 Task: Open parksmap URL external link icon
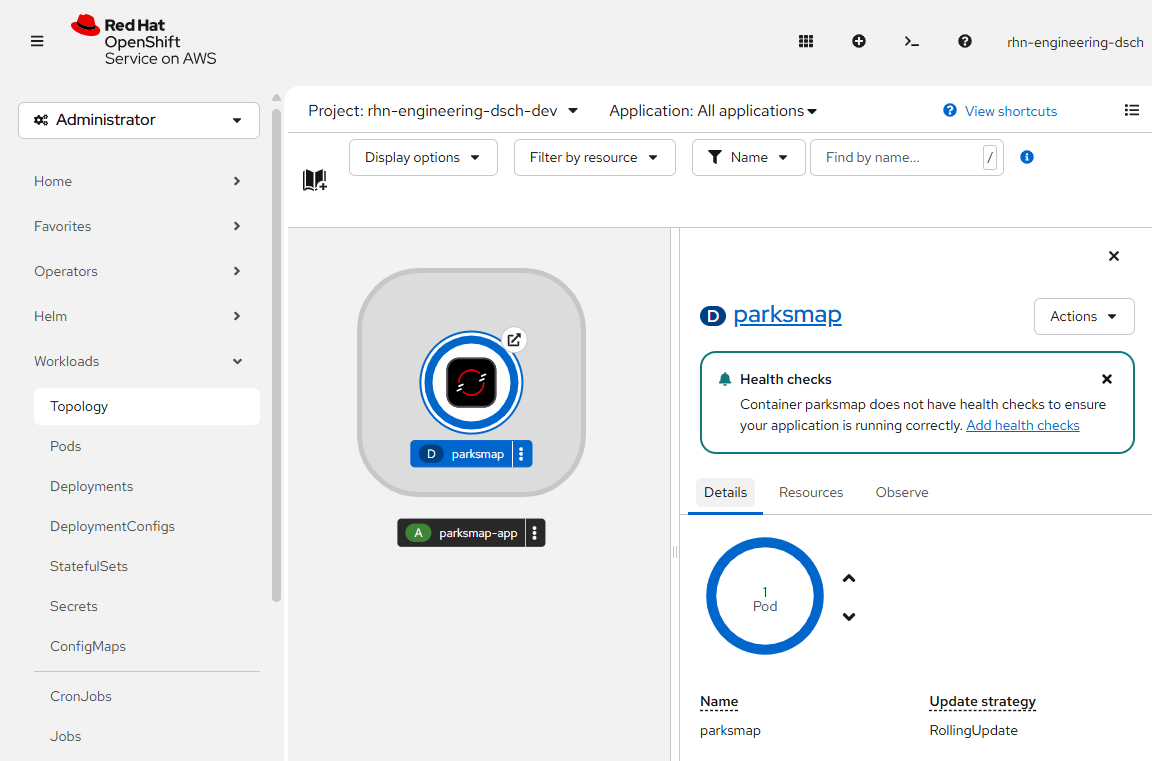pos(514,339)
